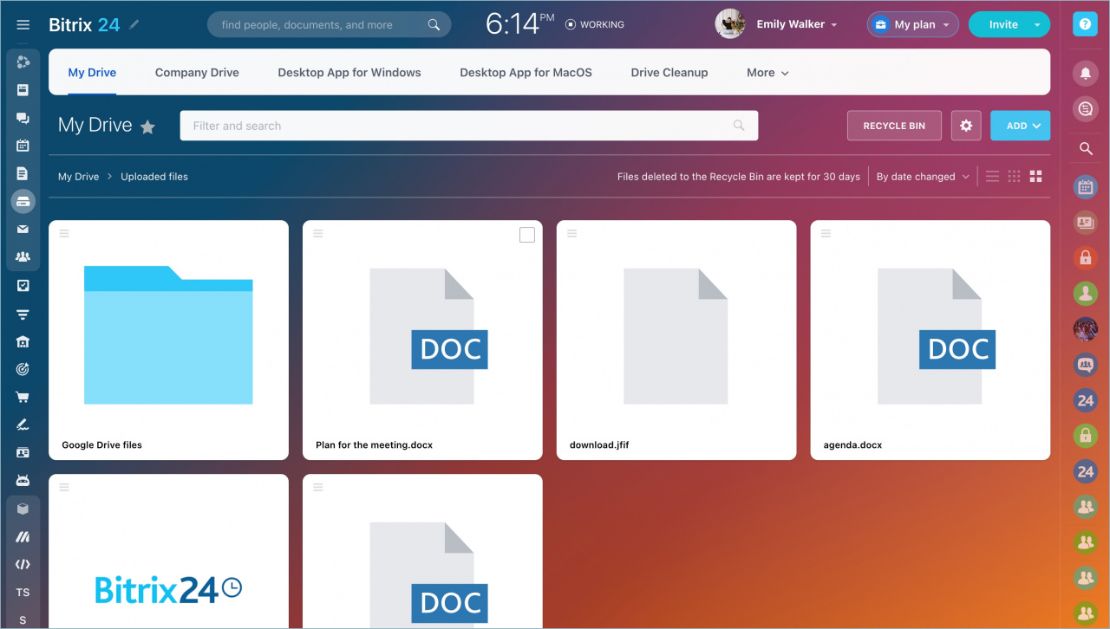Image resolution: width=1110 pixels, height=629 pixels.
Task: Open the By date changed sort dropdown
Action: 922,177
